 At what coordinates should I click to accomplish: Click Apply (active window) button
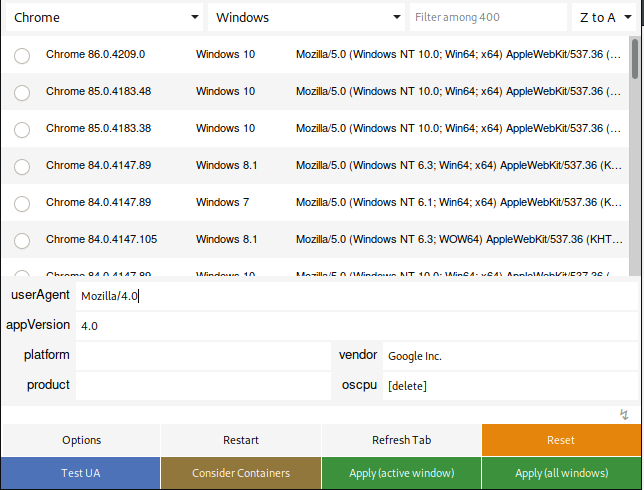tap(401, 473)
